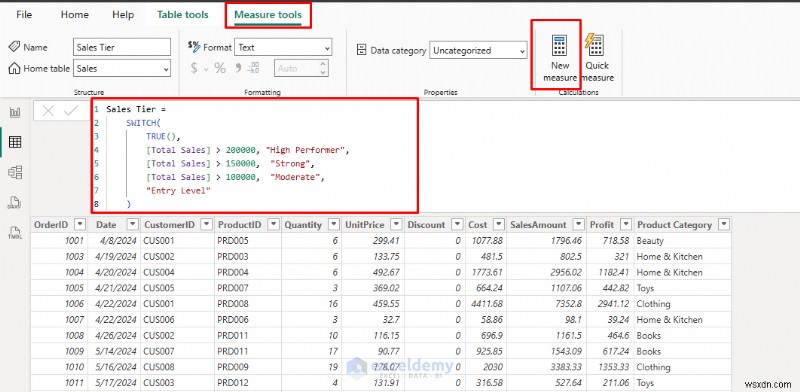Image resolution: width=800 pixels, height=392 pixels.
Task: Commit the formula with the checkmark icon
Action: point(71,111)
